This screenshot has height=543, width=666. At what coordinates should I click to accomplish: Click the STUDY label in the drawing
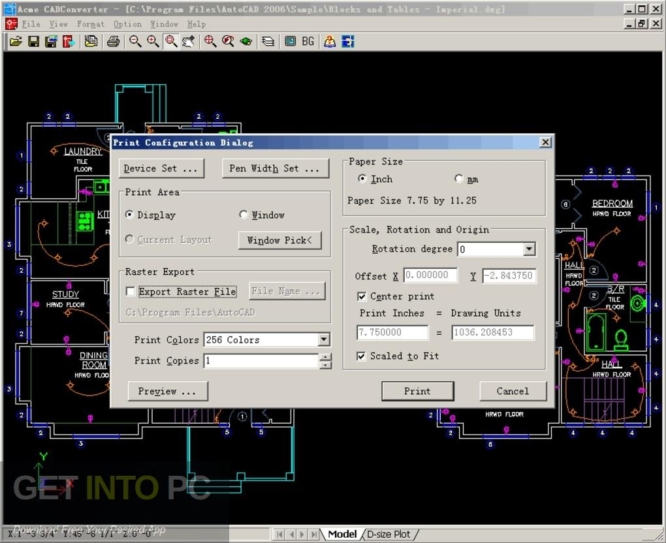point(65,294)
